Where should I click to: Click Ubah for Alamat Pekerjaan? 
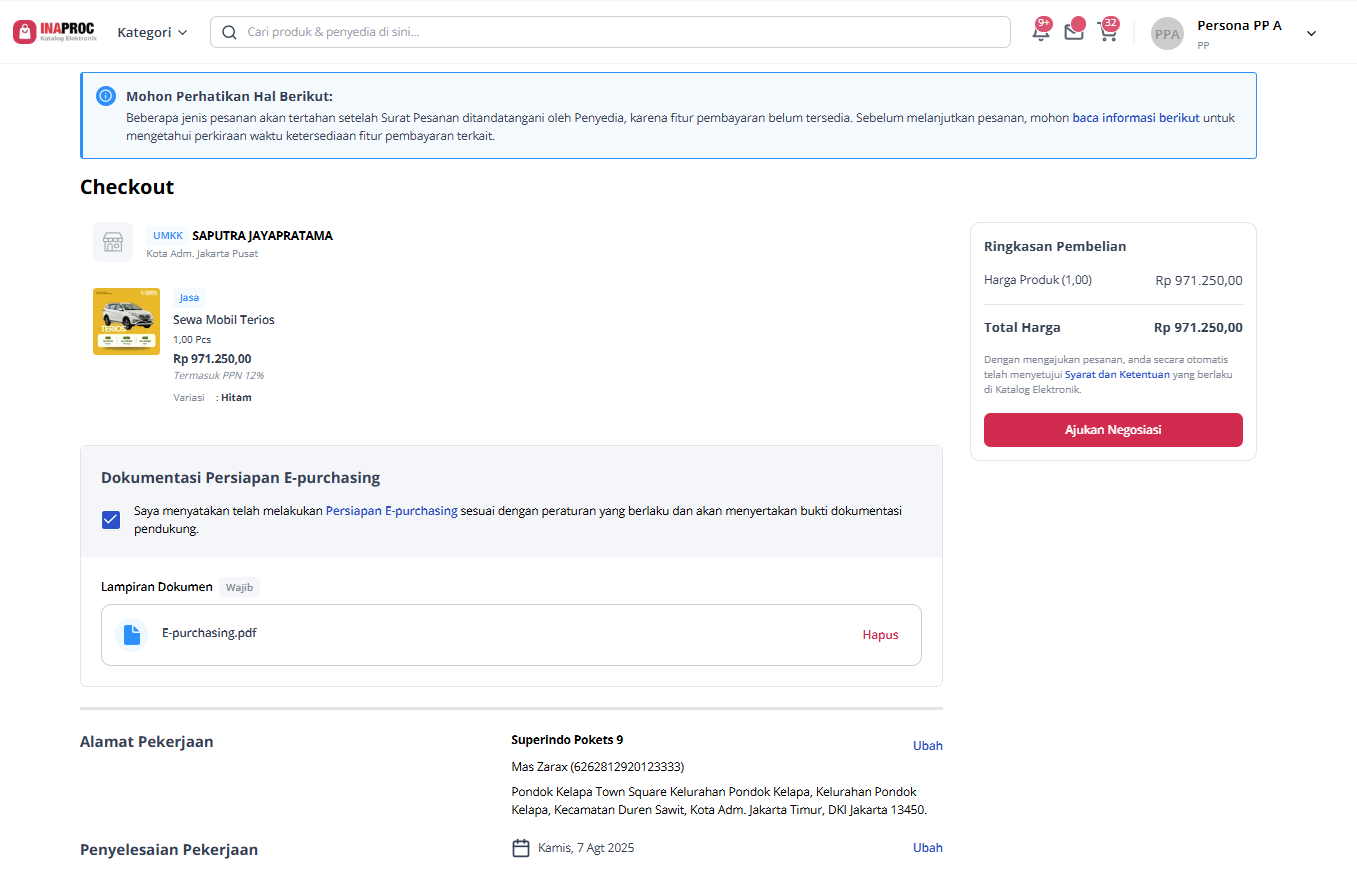tap(928, 746)
